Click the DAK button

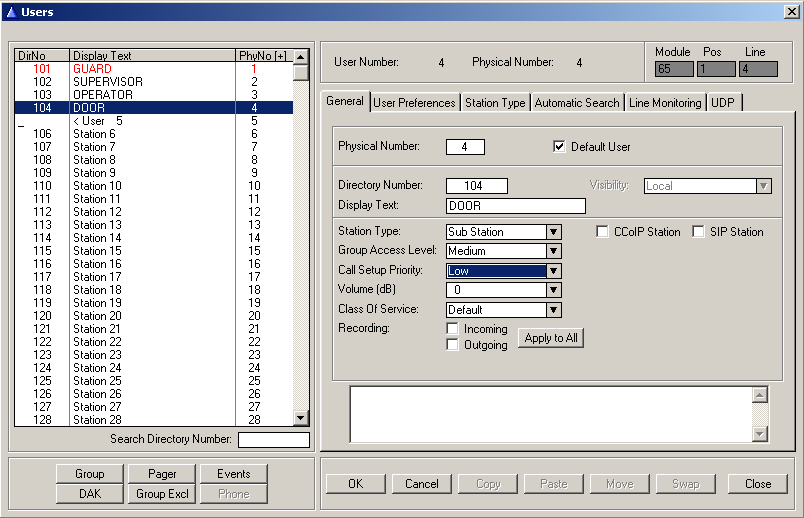point(90,494)
